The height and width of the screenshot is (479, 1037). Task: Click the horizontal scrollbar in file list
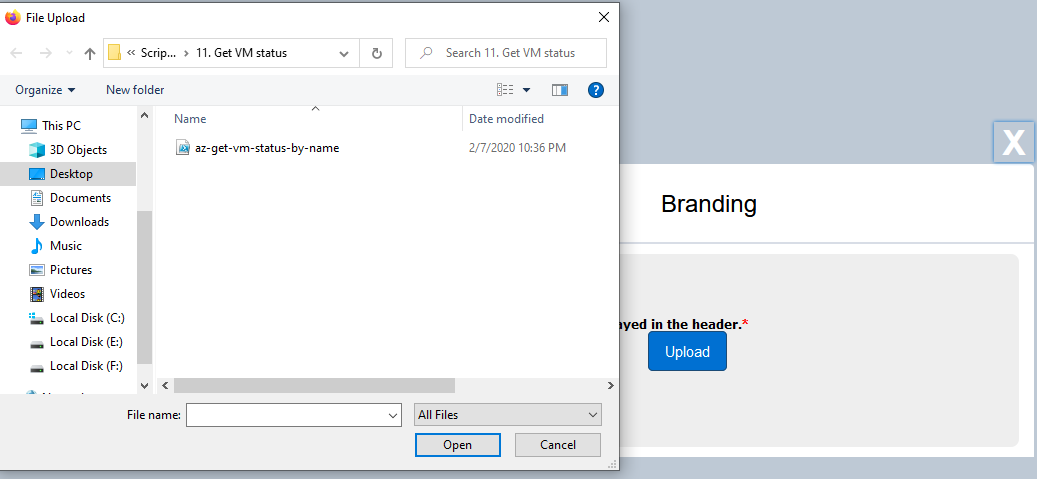314,385
